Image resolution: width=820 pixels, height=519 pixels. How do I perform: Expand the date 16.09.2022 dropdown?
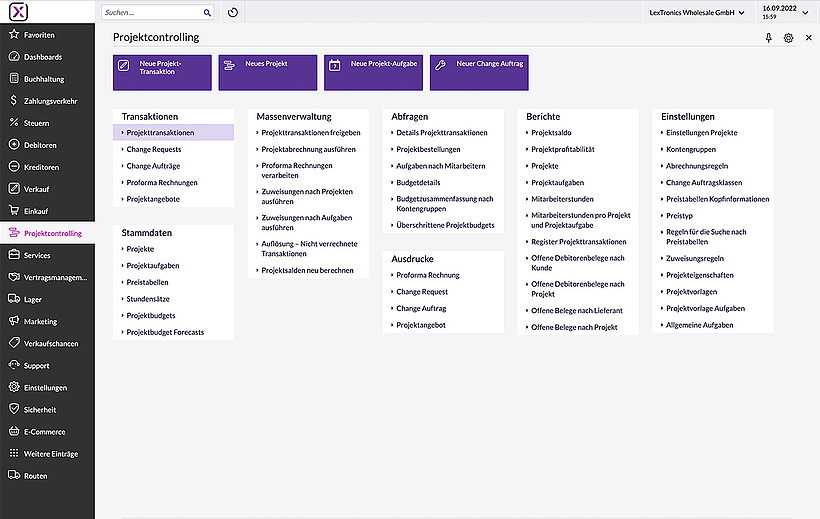tap(785, 12)
